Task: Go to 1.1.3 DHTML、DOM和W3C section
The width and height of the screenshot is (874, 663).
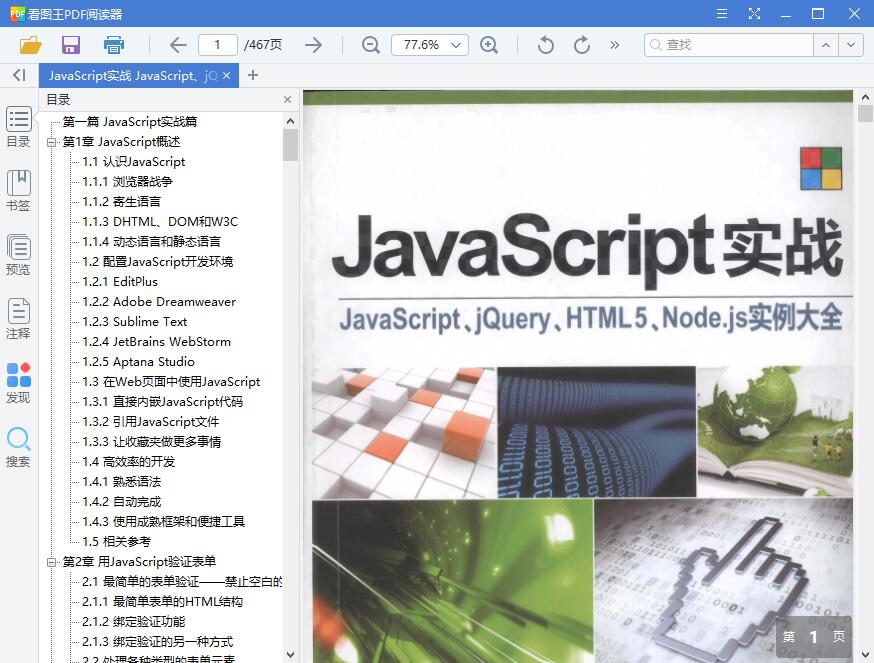Action: 160,222
